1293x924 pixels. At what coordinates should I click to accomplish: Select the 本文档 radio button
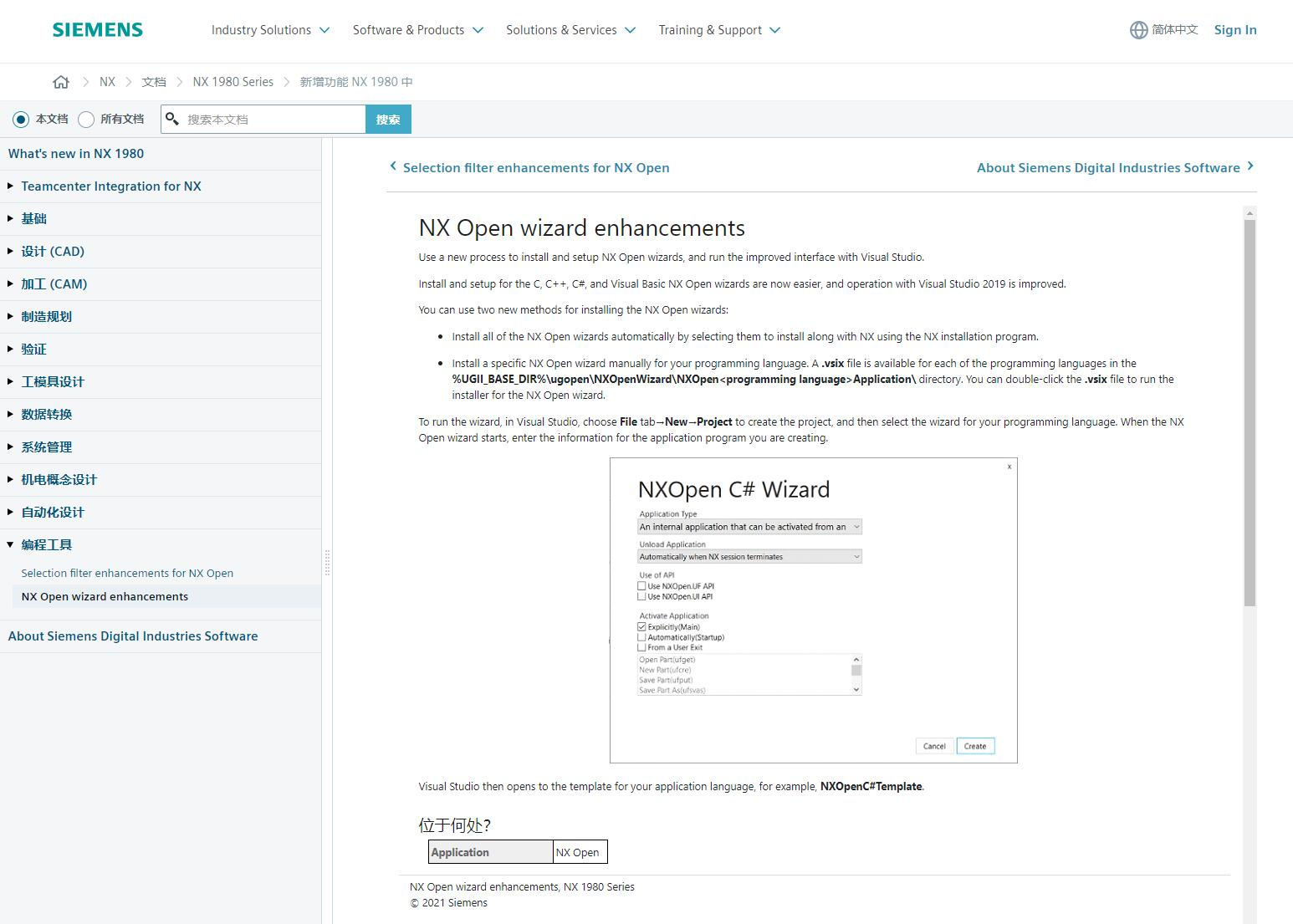(x=21, y=120)
